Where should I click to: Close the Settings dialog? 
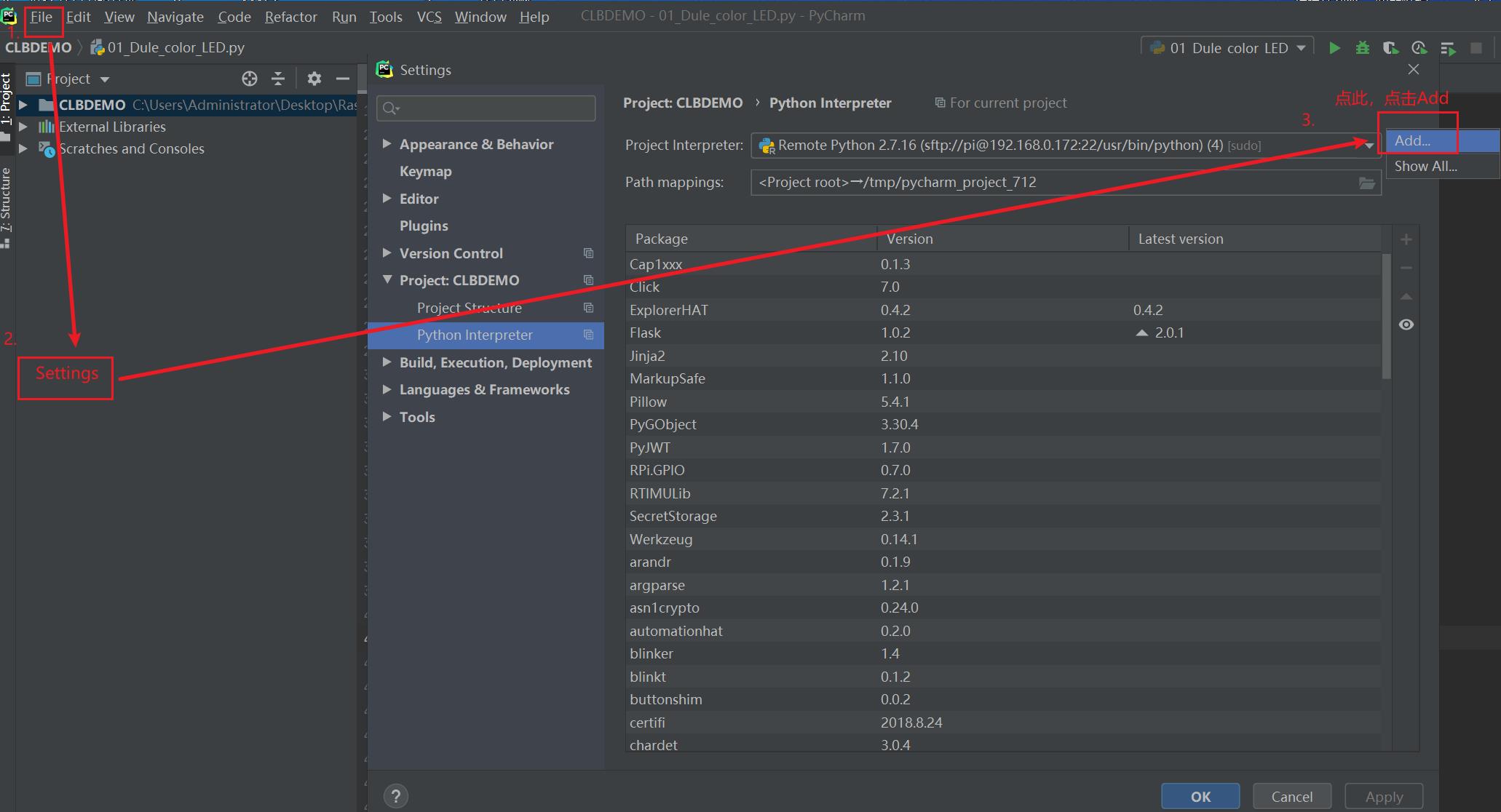coord(1414,69)
